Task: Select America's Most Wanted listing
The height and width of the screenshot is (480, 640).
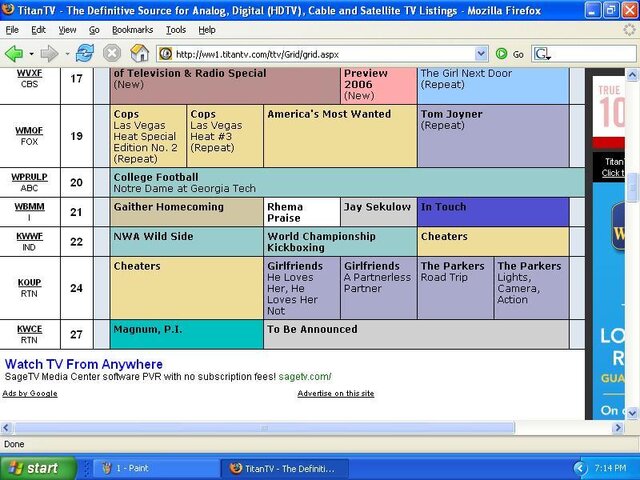Action: pos(340,136)
